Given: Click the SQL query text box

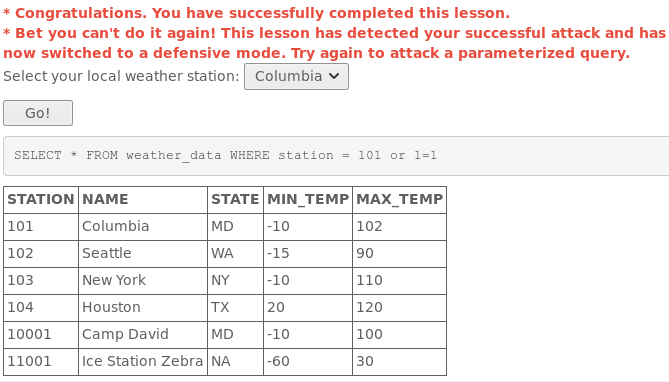Looking at the screenshot, I should click(336, 156).
